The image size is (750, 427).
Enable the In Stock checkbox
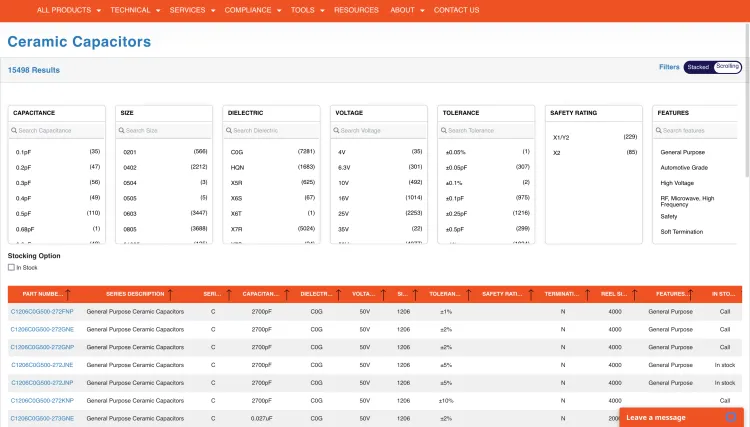(x=11, y=267)
